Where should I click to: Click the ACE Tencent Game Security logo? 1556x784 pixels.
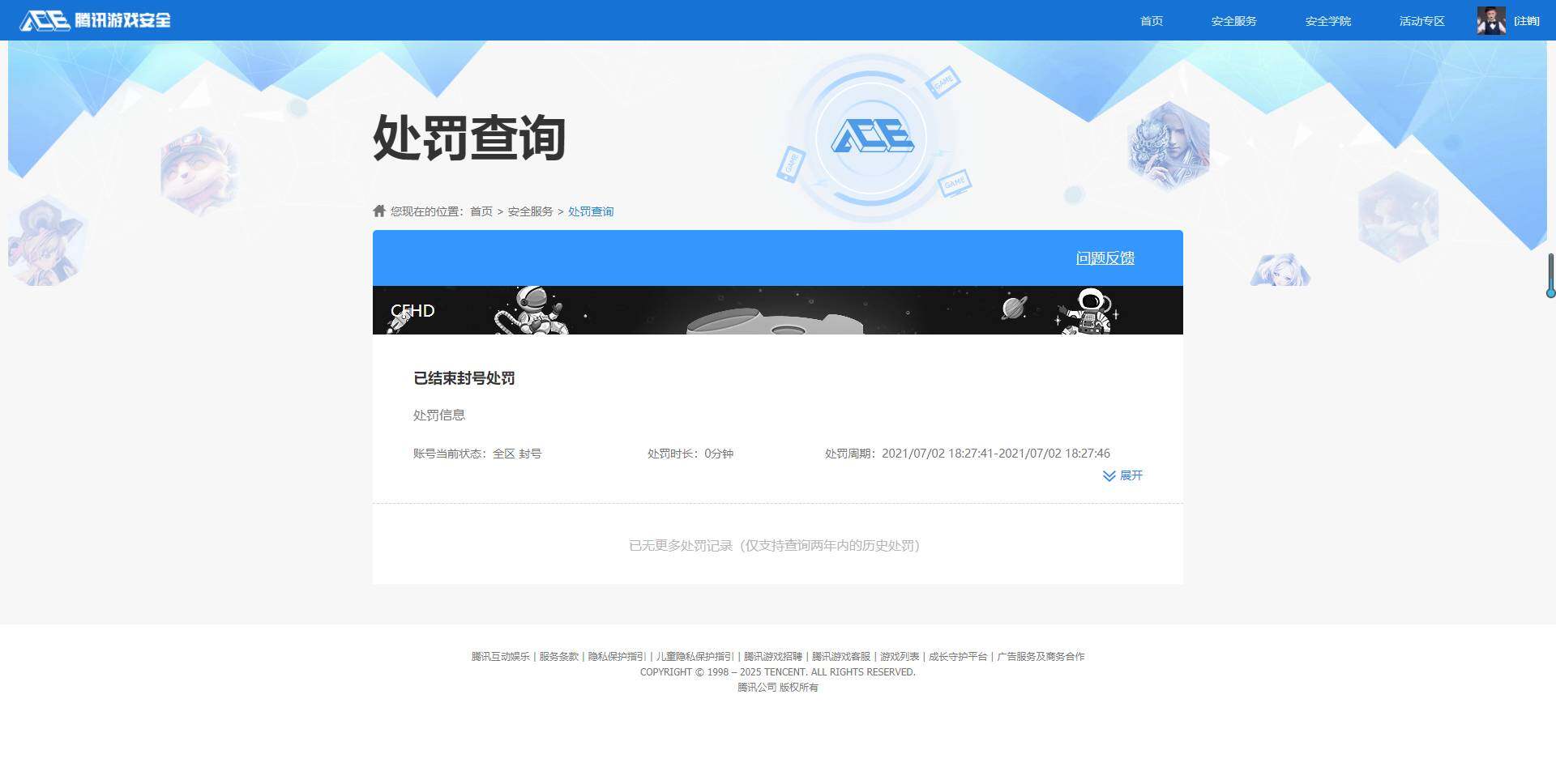95,20
